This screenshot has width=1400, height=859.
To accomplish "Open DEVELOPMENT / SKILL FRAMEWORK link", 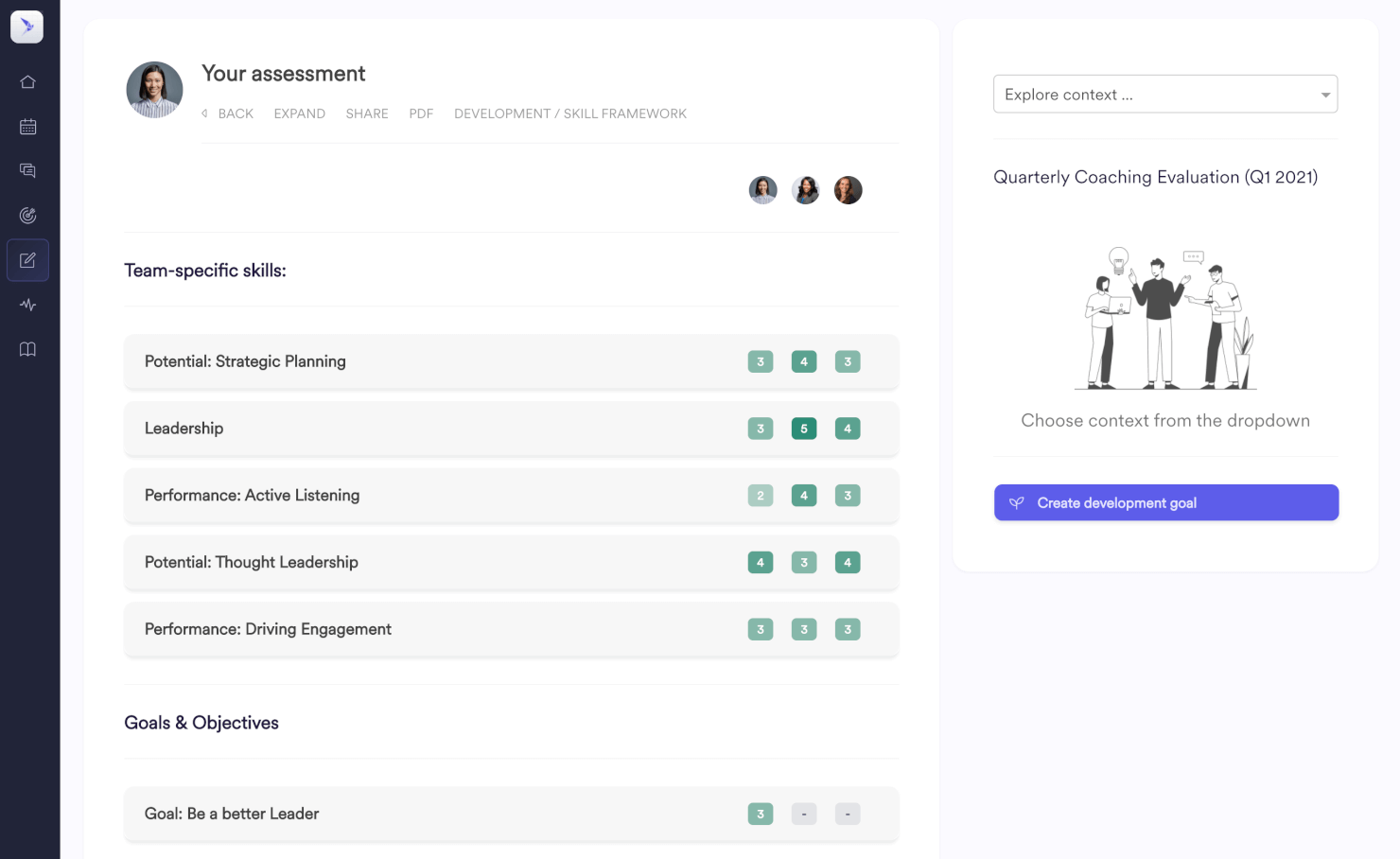I will point(570,114).
